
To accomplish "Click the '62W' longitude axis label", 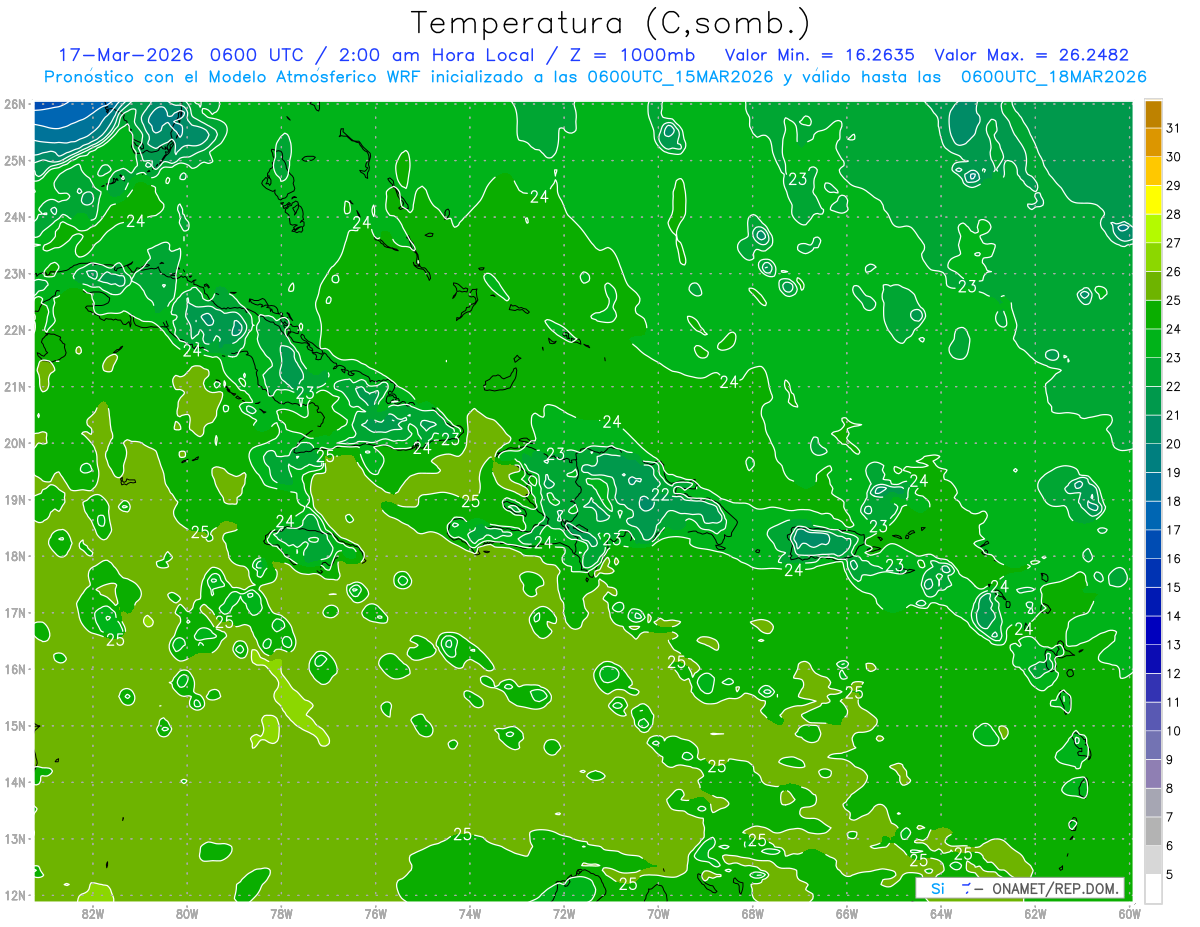I will 1035,913.
